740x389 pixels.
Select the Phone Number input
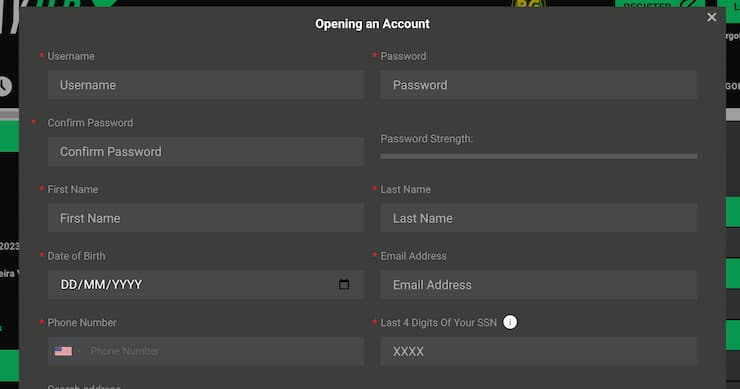click(223, 351)
